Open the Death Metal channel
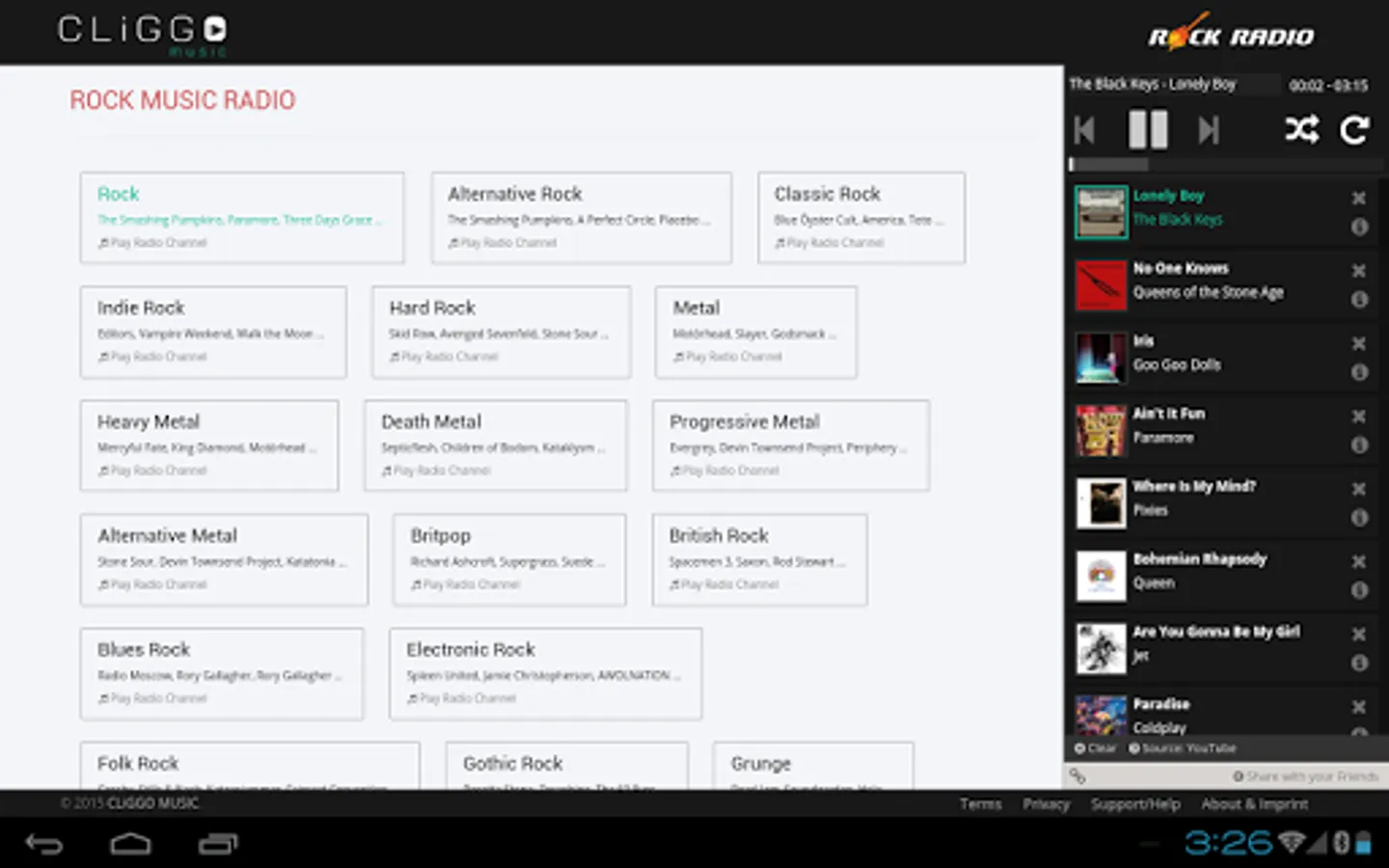The height and width of the screenshot is (868, 1389). point(496,446)
